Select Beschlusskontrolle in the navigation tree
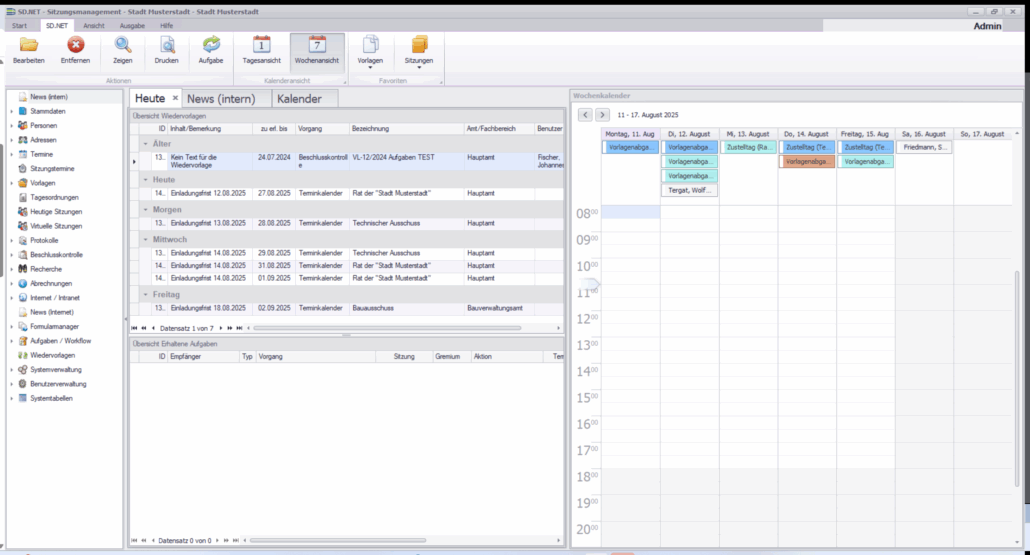Image resolution: width=1030 pixels, height=555 pixels. coord(56,254)
